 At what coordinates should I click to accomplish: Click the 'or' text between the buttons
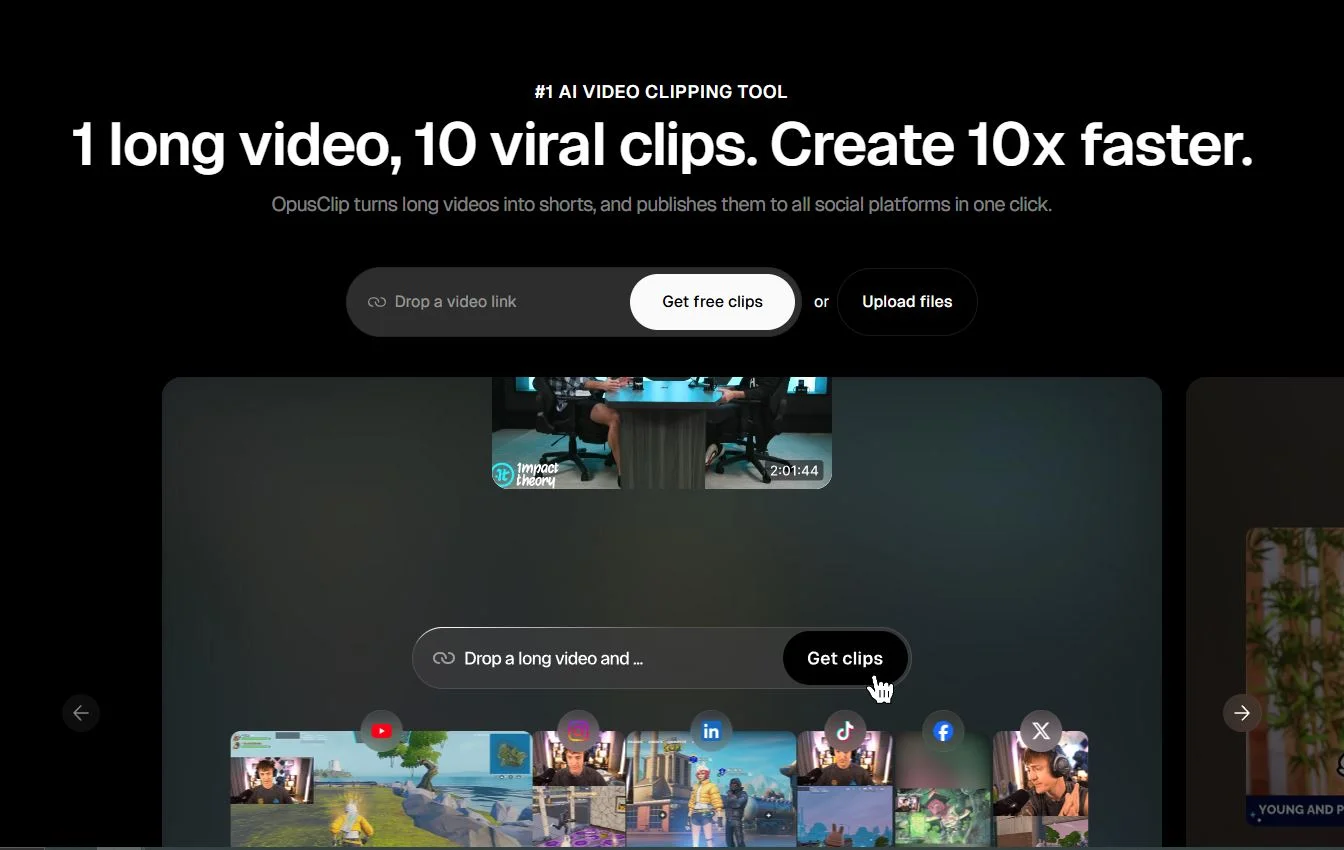point(821,302)
